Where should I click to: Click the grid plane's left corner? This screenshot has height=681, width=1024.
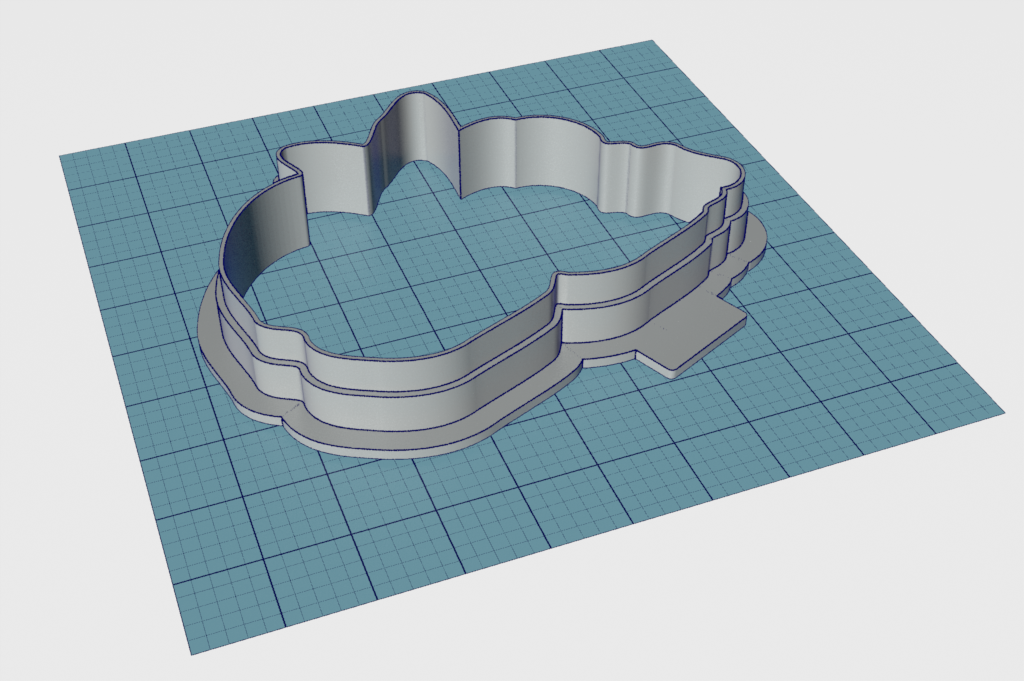(x=62, y=157)
